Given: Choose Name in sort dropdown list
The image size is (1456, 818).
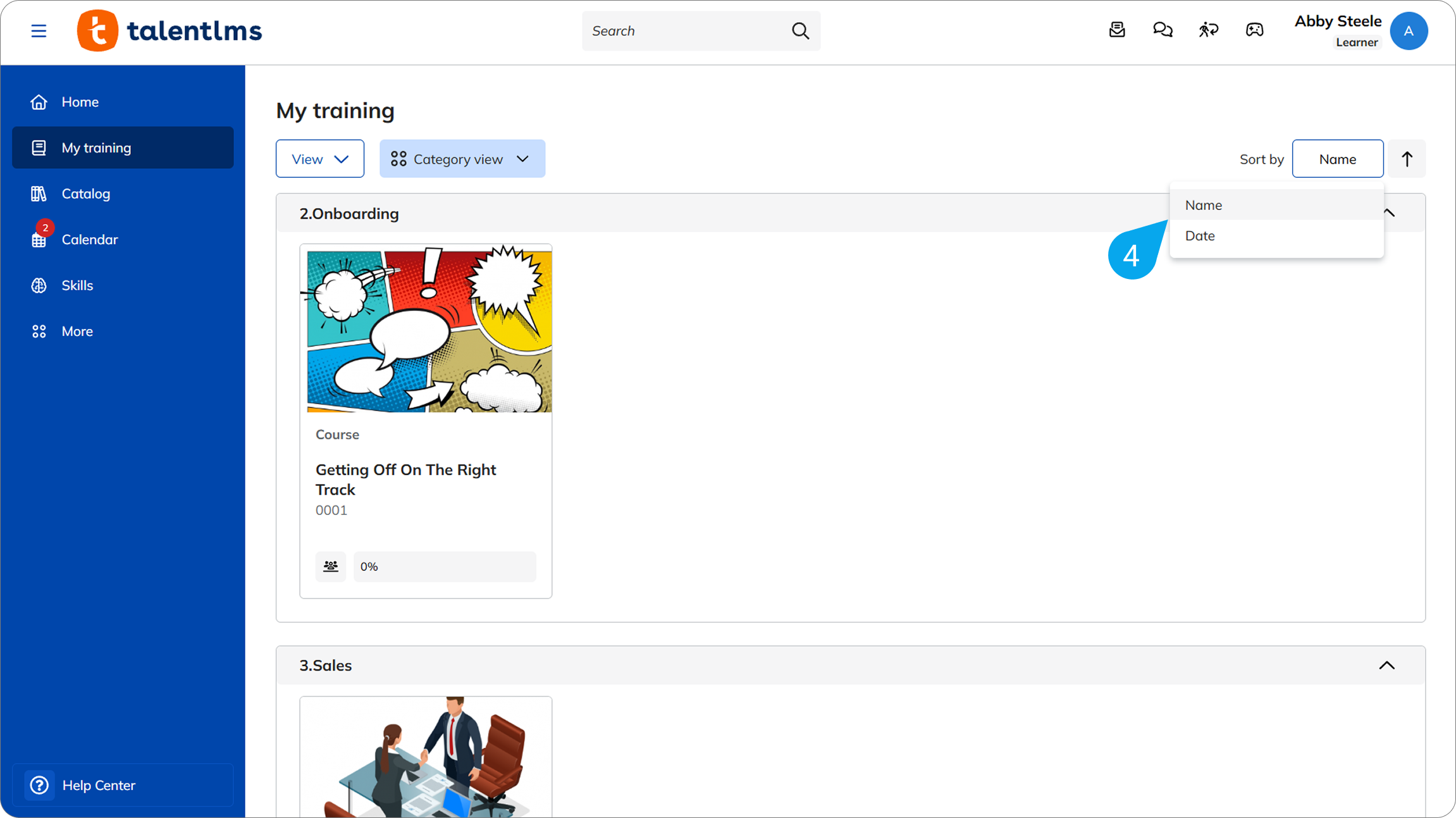Looking at the screenshot, I should (x=1203, y=205).
